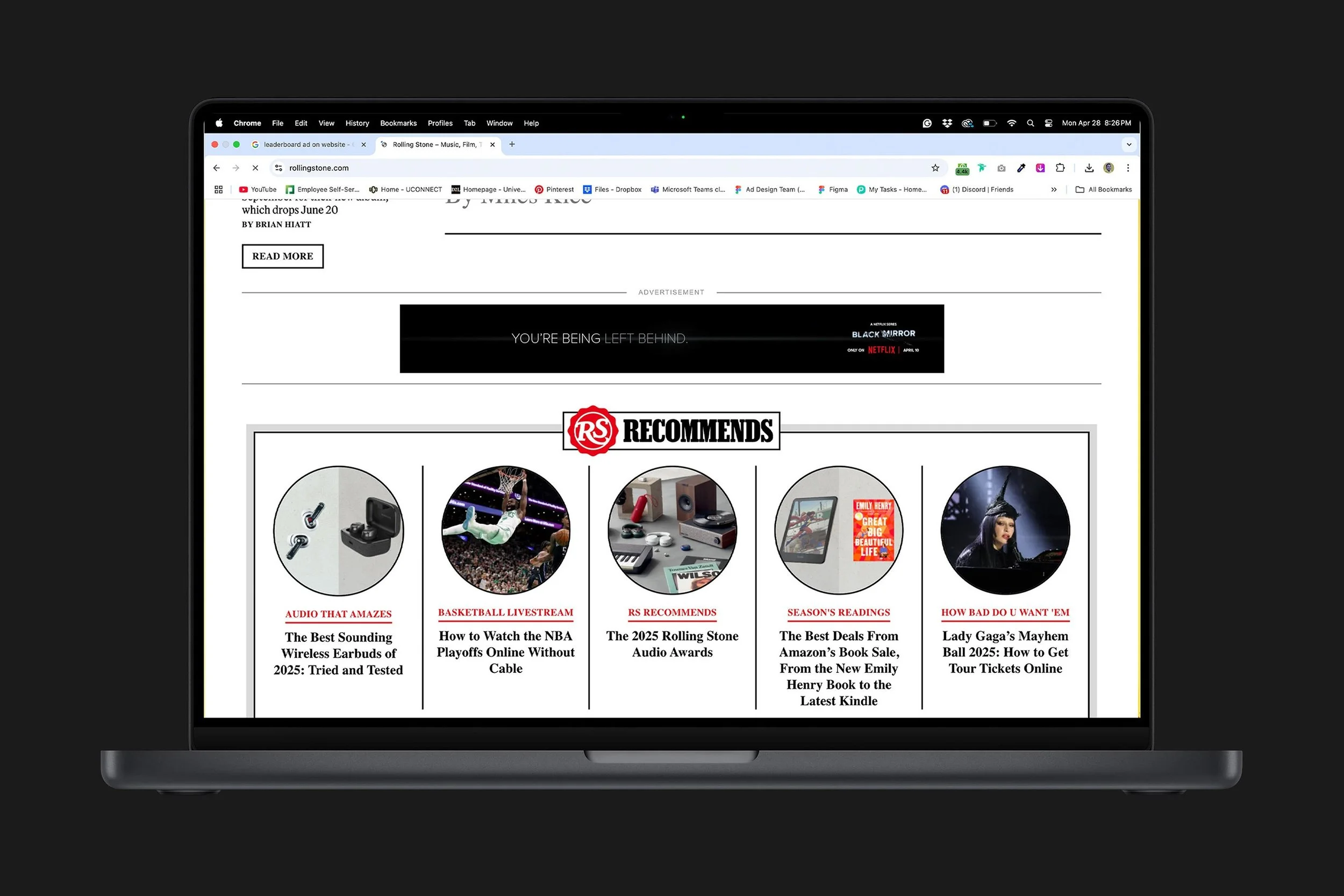Screen dimensions: 1344x896
Task: Bookmark this page with the star icon
Action: coord(935,168)
